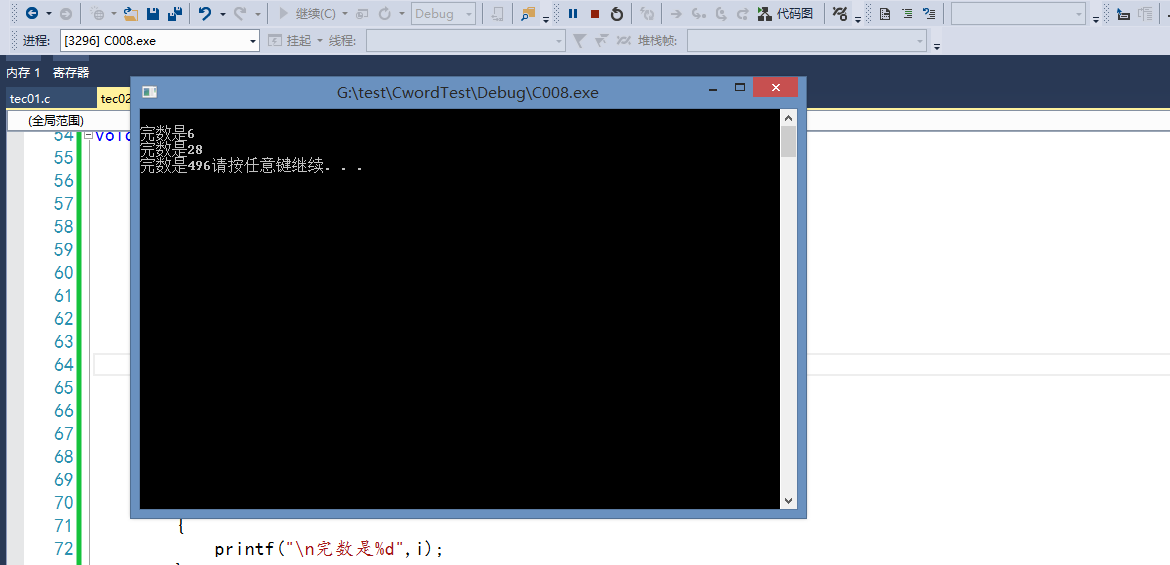Click the console scrollbar up arrow
This screenshot has width=1170, height=565.
tap(788, 117)
